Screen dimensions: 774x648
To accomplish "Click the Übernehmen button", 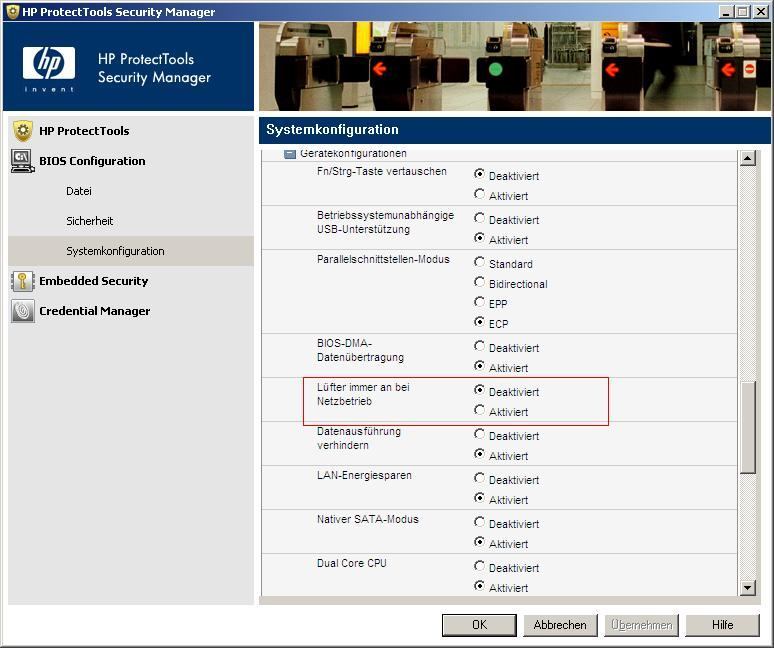I will [641, 625].
